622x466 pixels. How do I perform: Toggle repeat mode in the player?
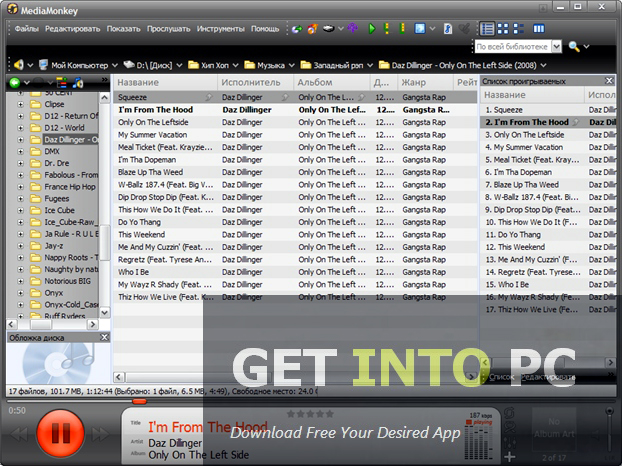pyautogui.click(x=509, y=413)
